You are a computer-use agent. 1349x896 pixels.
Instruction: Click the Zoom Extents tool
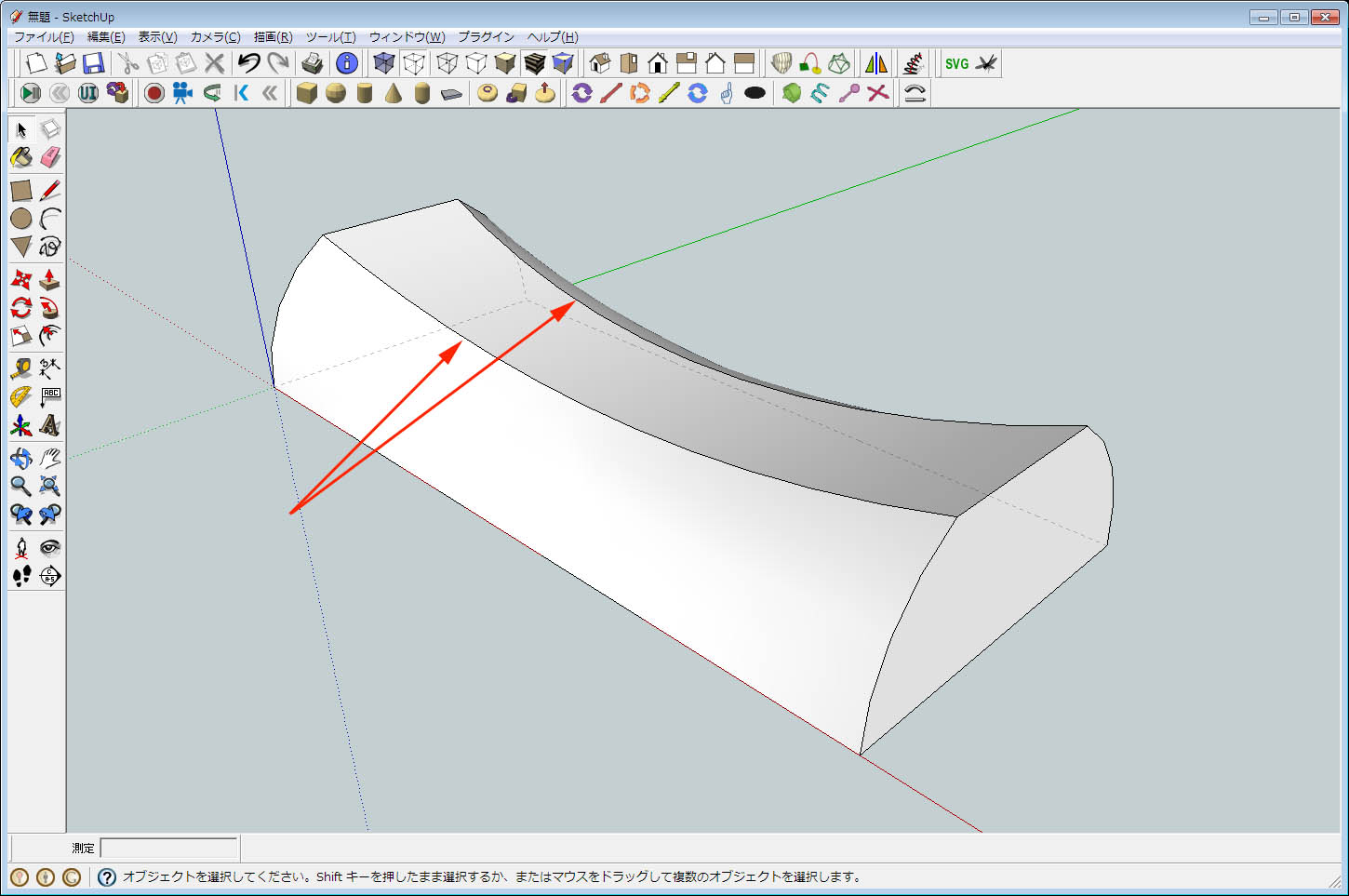coord(50,486)
